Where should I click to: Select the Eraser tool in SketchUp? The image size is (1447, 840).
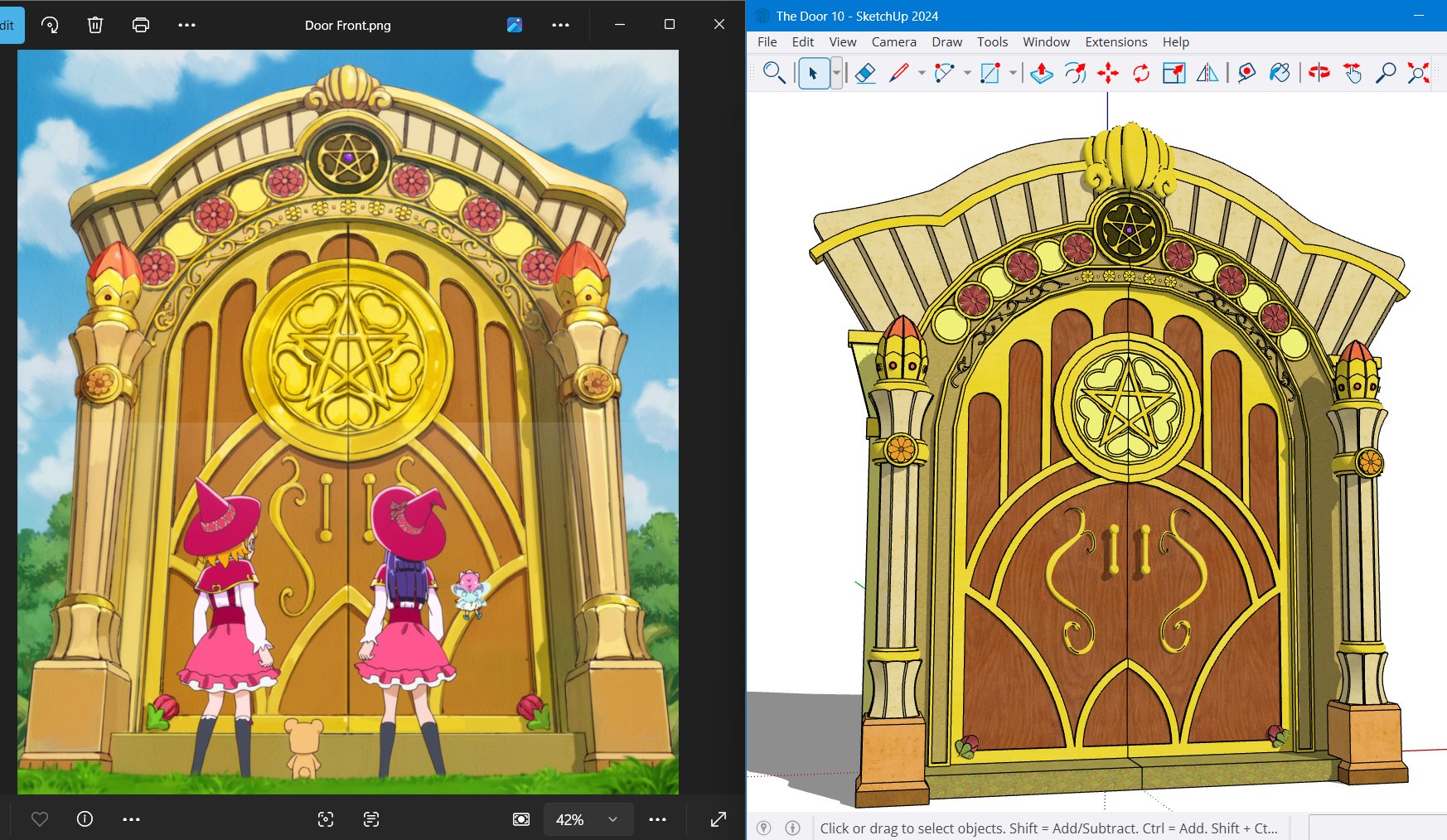tap(865, 73)
